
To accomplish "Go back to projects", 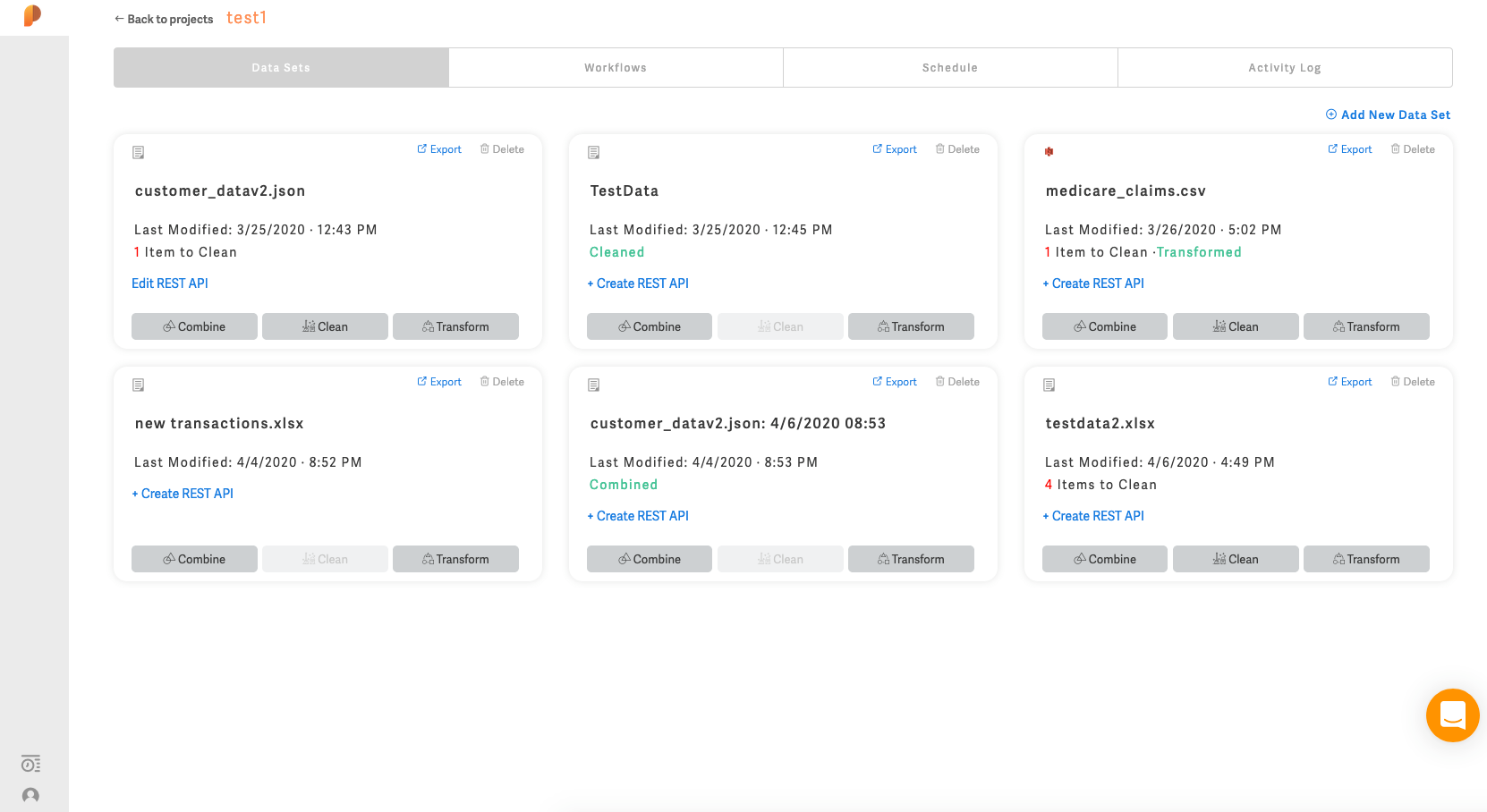I will [x=164, y=19].
